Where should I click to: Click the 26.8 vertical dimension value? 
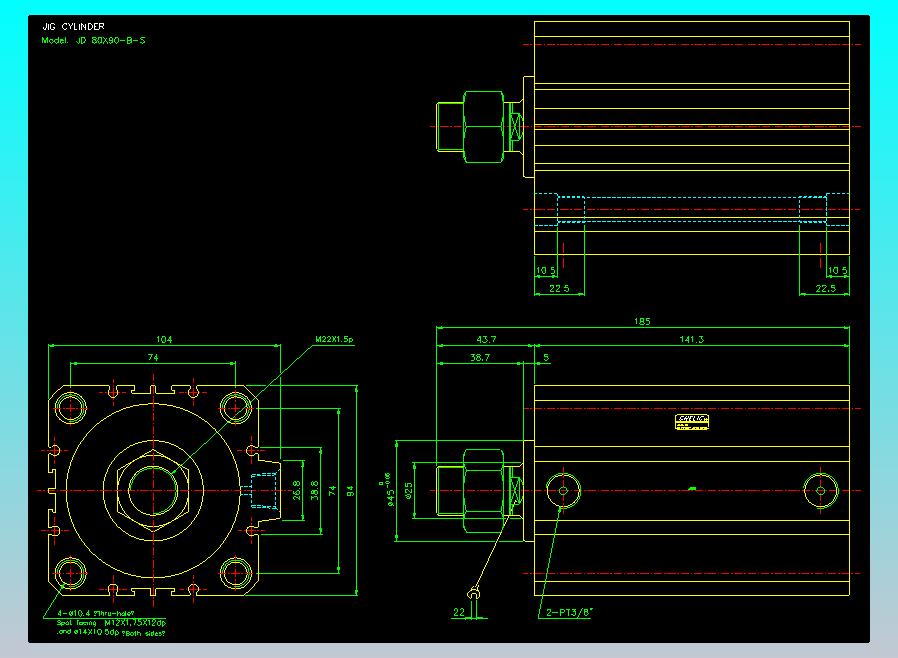tap(297, 491)
